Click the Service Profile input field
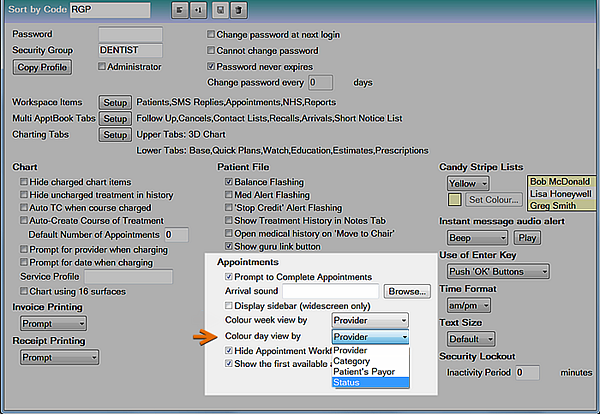 (128, 277)
